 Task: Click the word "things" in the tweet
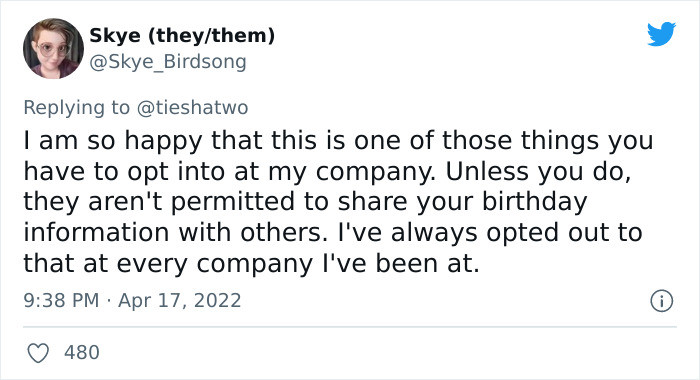[x=560, y=142]
